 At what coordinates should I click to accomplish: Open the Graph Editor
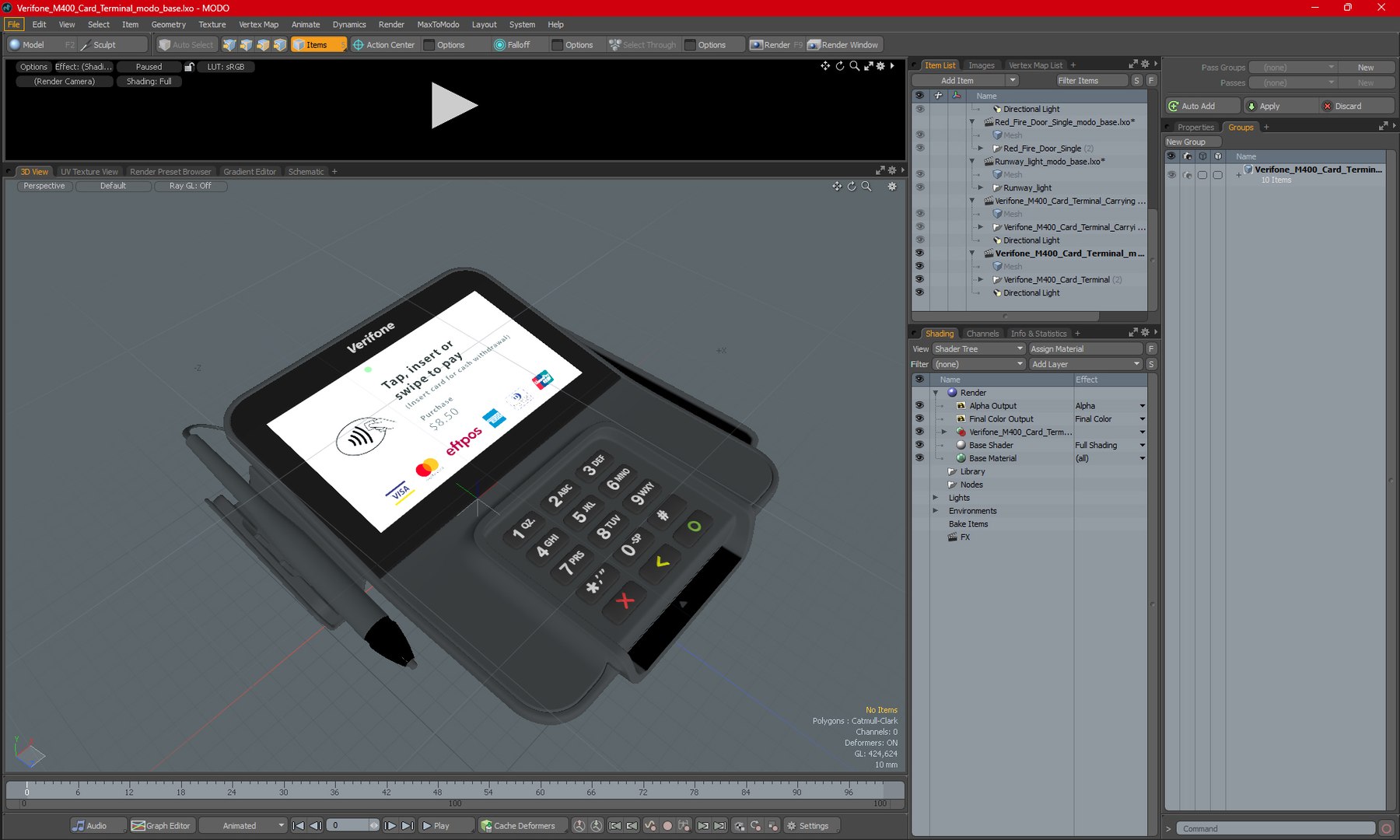pos(161,825)
